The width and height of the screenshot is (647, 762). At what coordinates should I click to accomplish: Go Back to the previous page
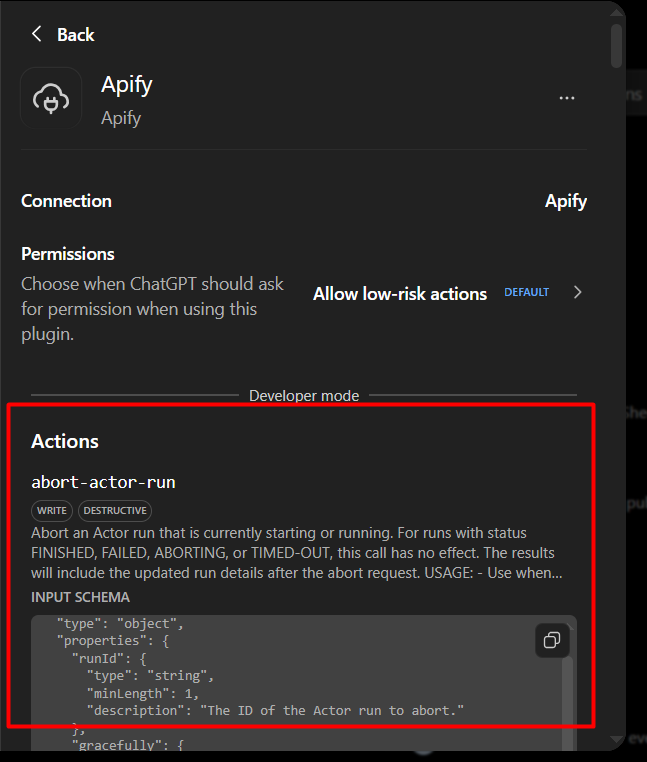click(75, 35)
